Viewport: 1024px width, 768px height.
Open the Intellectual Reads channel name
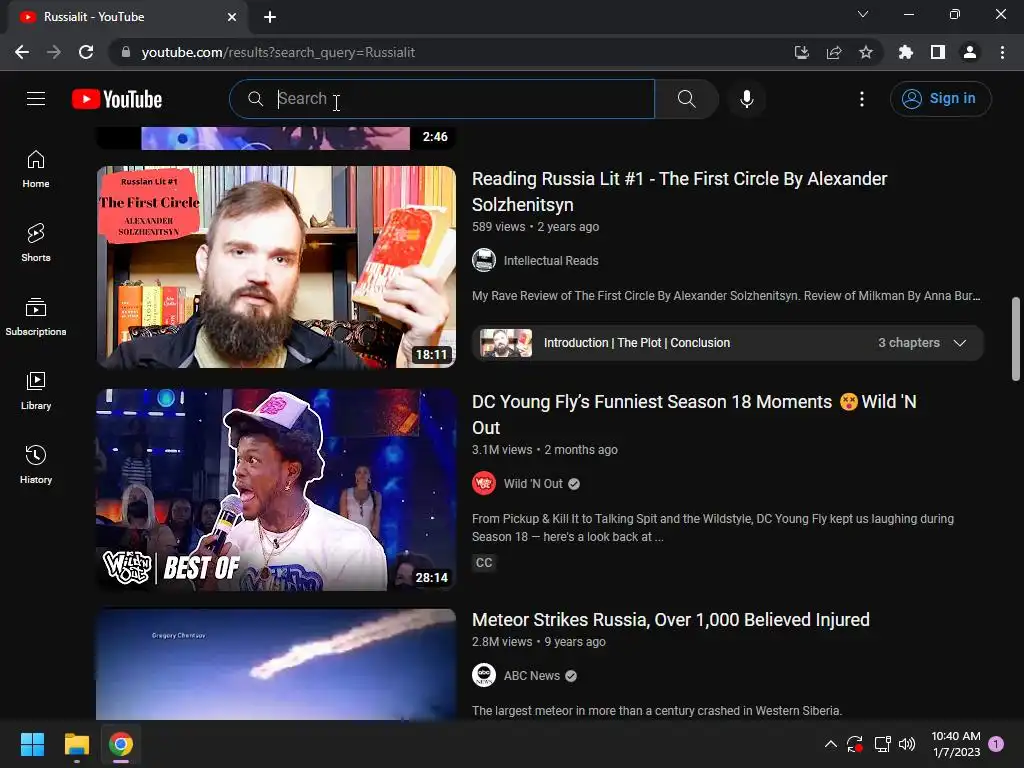pyautogui.click(x=551, y=261)
